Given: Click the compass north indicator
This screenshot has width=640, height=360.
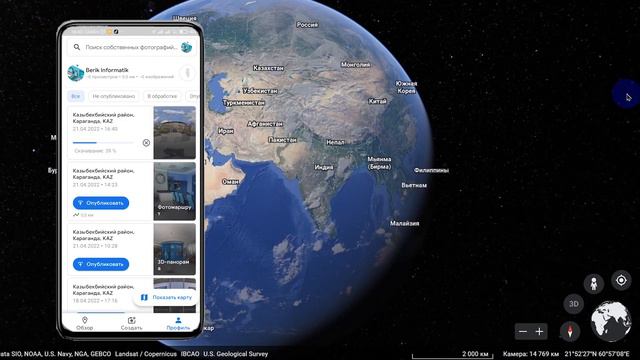Looking at the screenshot, I should coord(570,331).
